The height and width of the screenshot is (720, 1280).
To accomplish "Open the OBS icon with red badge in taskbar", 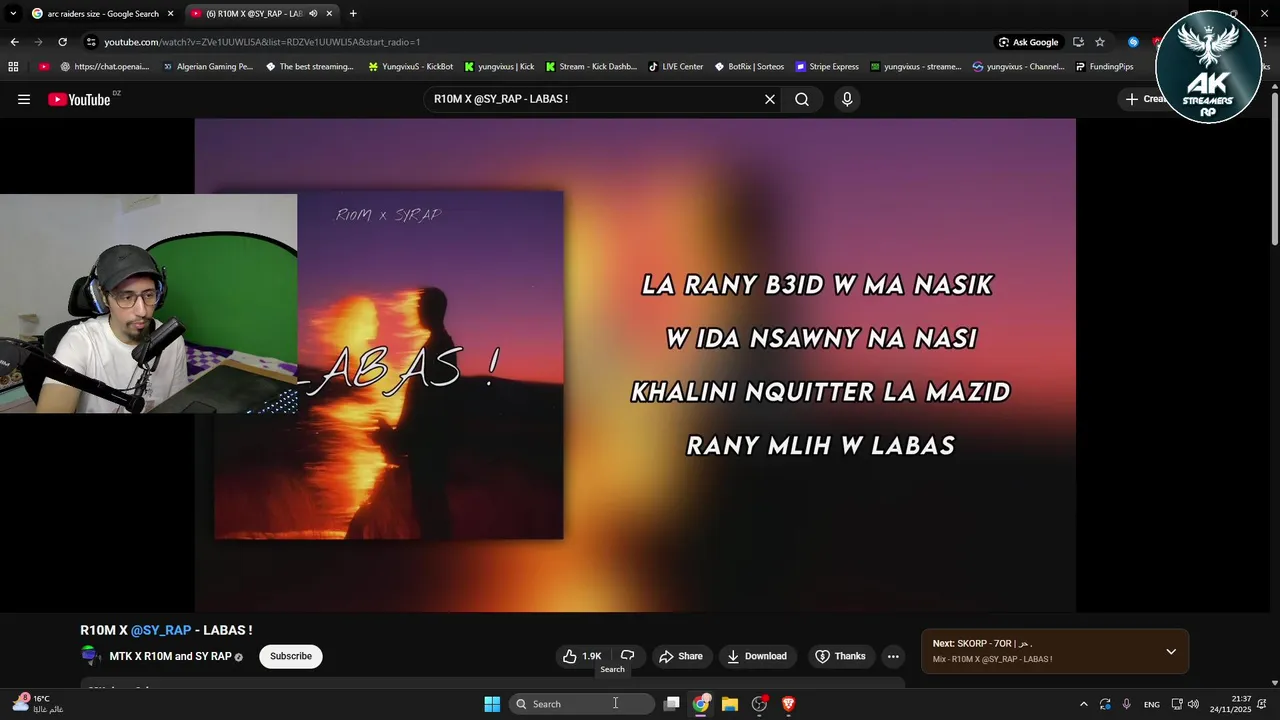I will click(x=759, y=704).
